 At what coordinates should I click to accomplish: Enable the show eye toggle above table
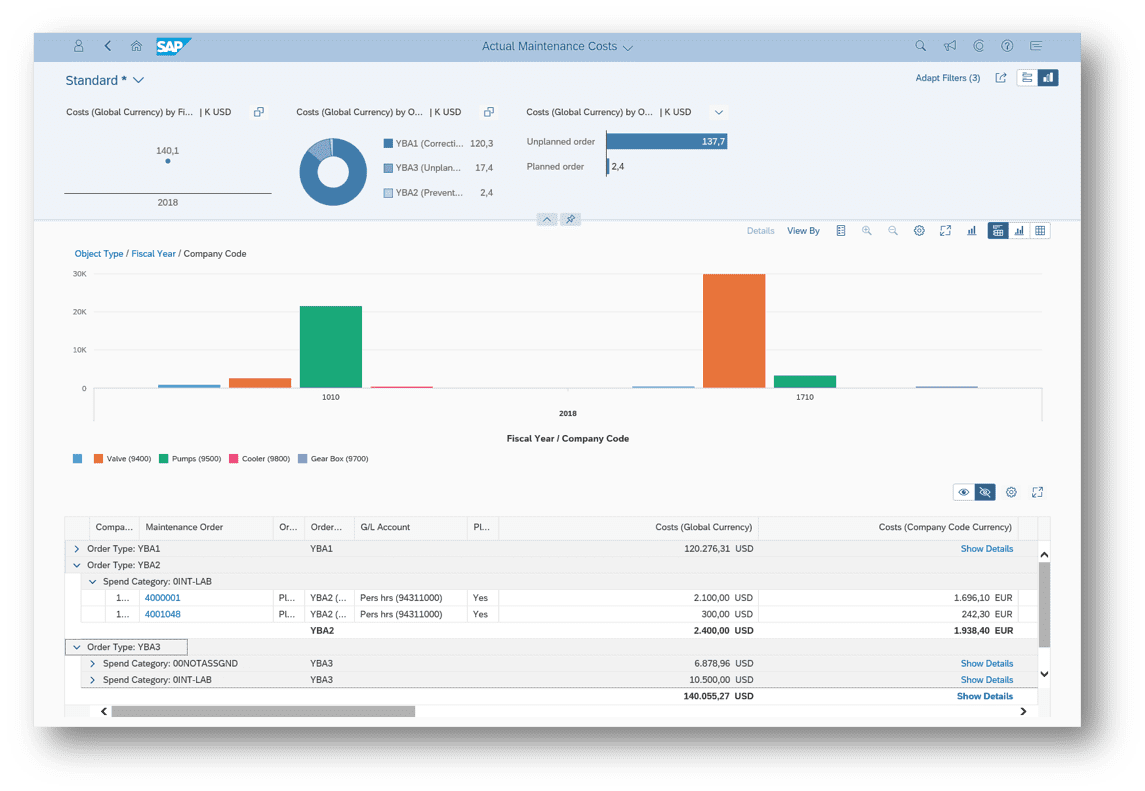(963, 492)
